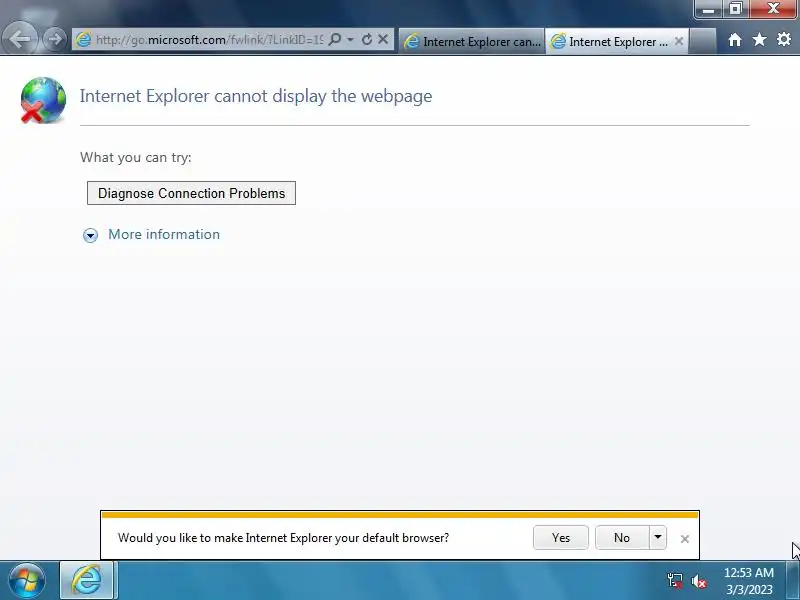
Task: Expand More information arrow icon
Action: tap(90, 235)
